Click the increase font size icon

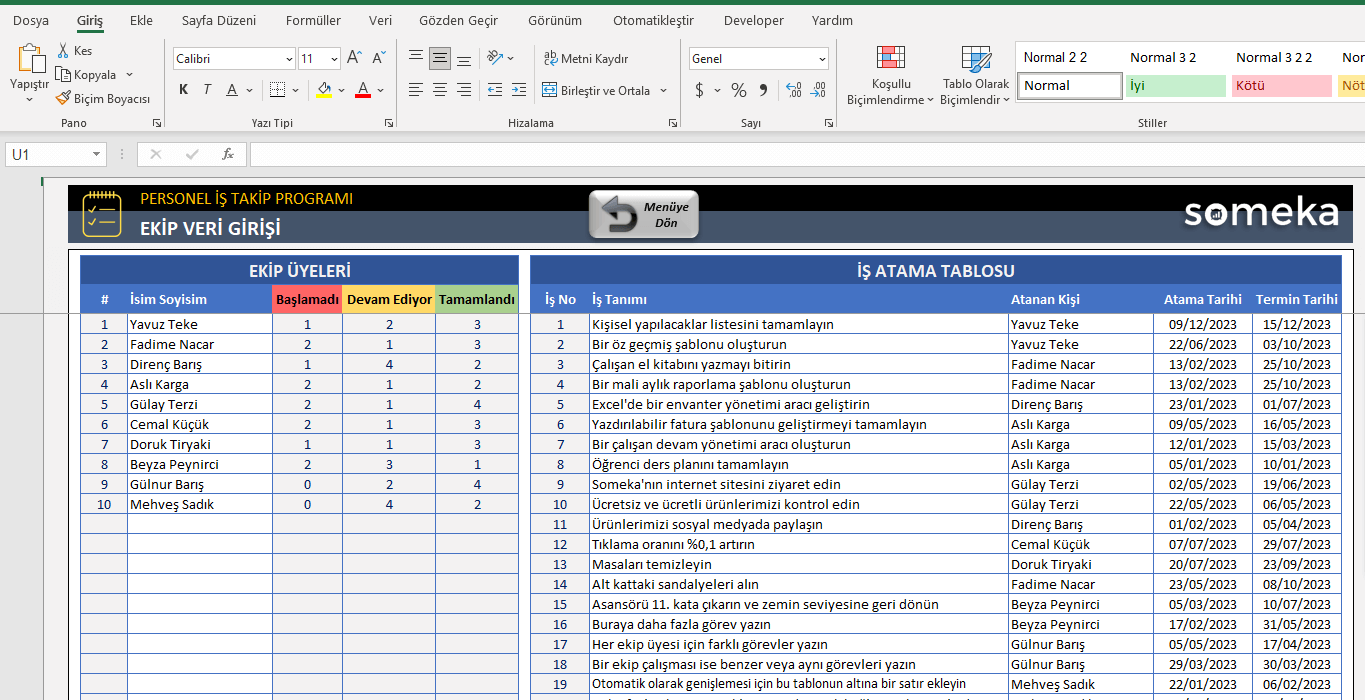coord(355,59)
